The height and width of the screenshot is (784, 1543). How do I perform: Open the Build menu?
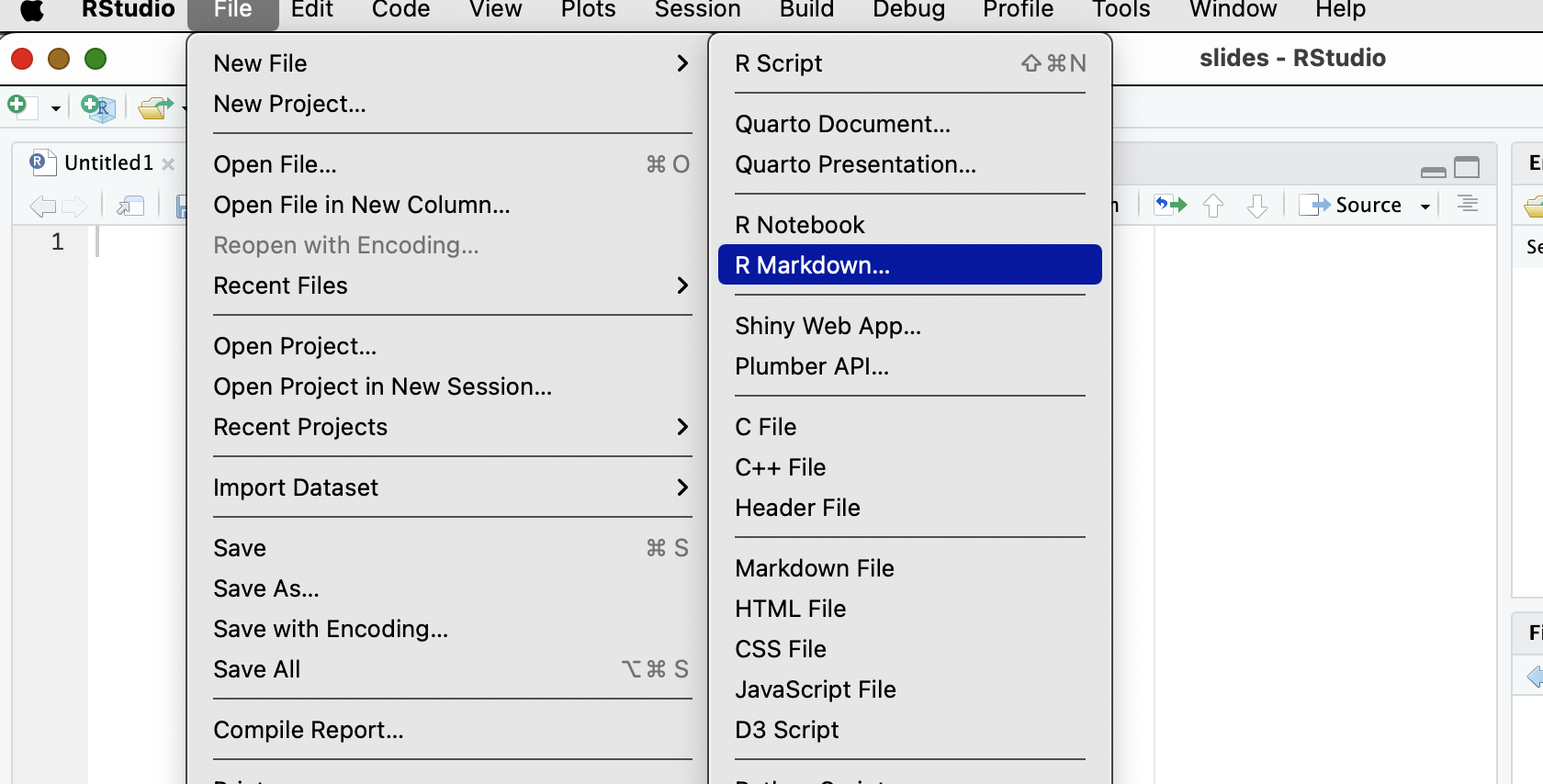click(x=806, y=9)
